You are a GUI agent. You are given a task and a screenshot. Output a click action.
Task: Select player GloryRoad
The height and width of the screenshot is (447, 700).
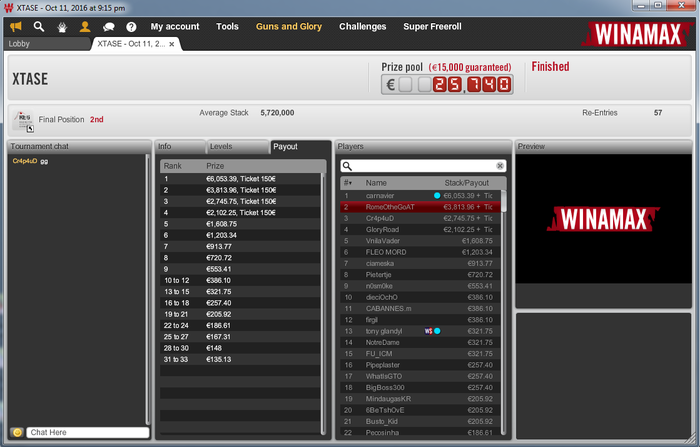(420, 230)
